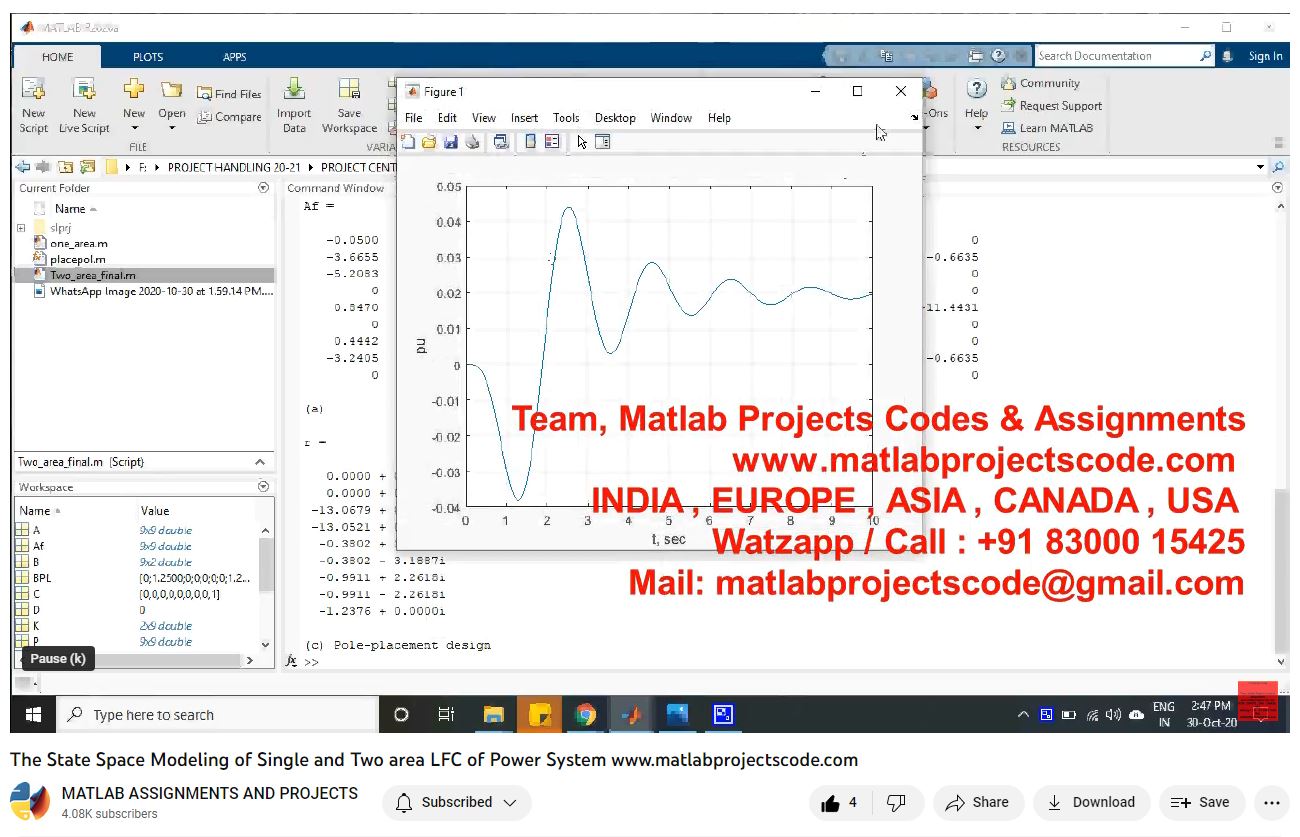Select the Edit Plot arrow tool
The image size is (1300, 837).
coord(582,142)
